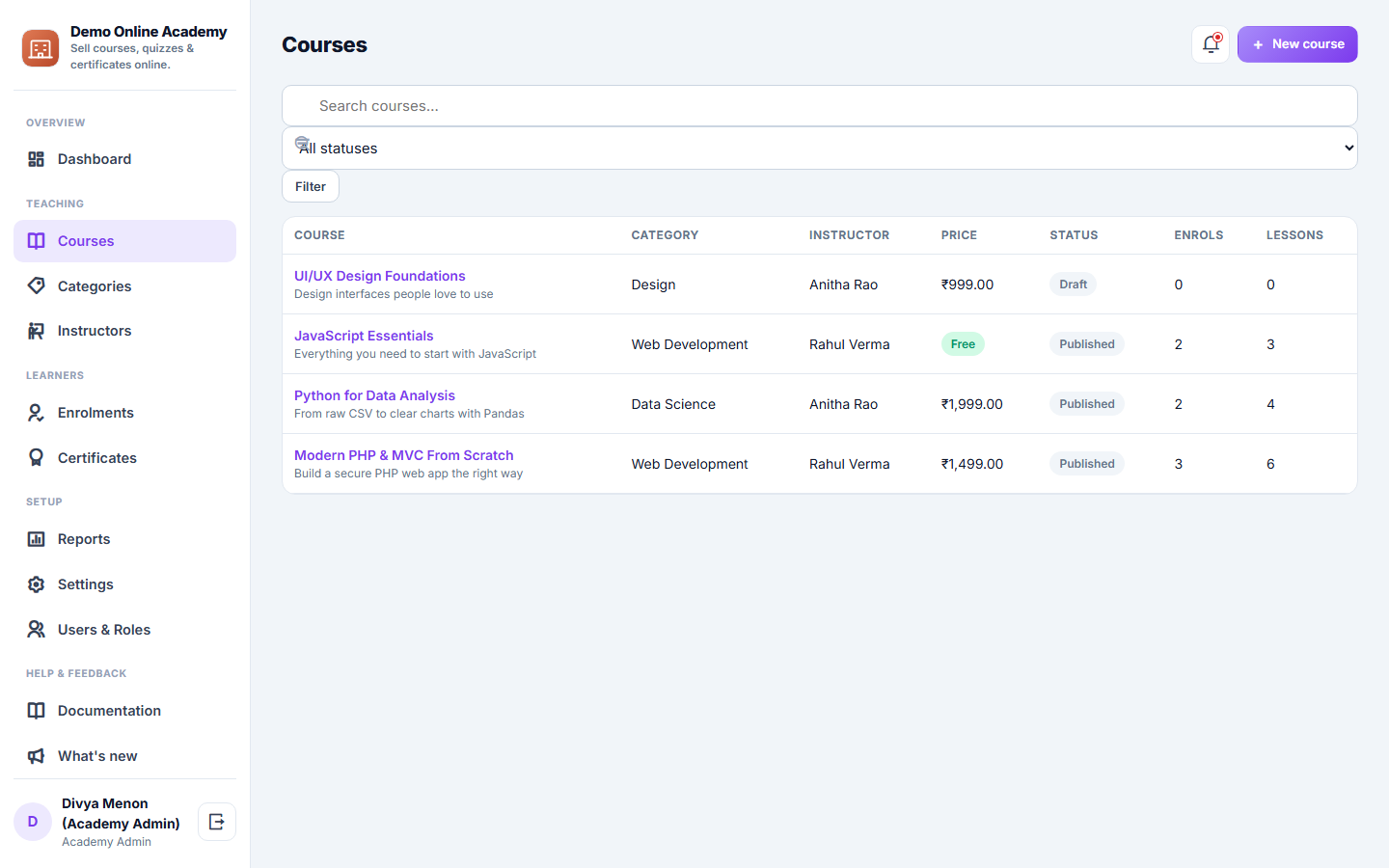Open Users & Roles page
This screenshot has width=1389, height=868.
tap(124, 630)
